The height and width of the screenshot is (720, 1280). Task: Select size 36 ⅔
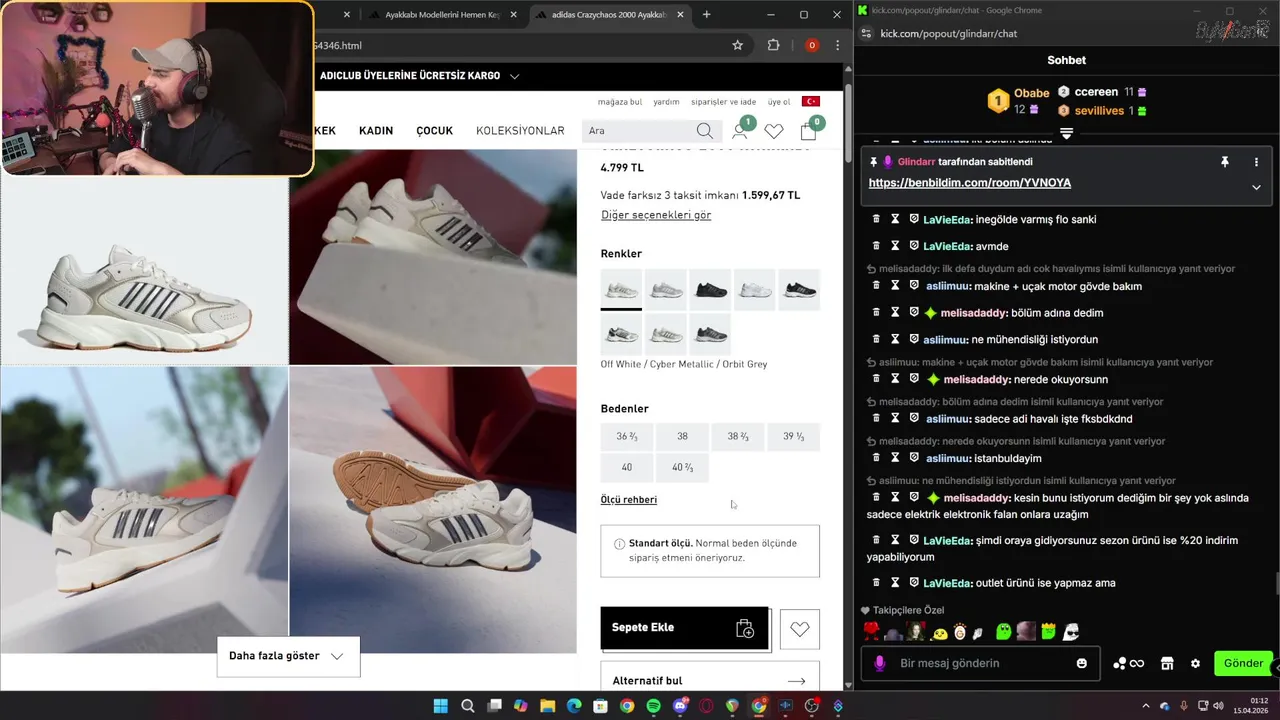[x=627, y=437]
